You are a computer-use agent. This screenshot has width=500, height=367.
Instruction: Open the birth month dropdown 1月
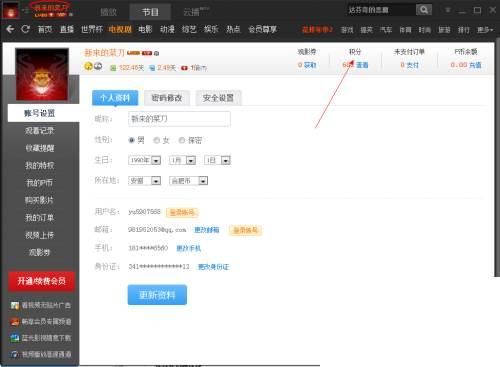coord(182,160)
